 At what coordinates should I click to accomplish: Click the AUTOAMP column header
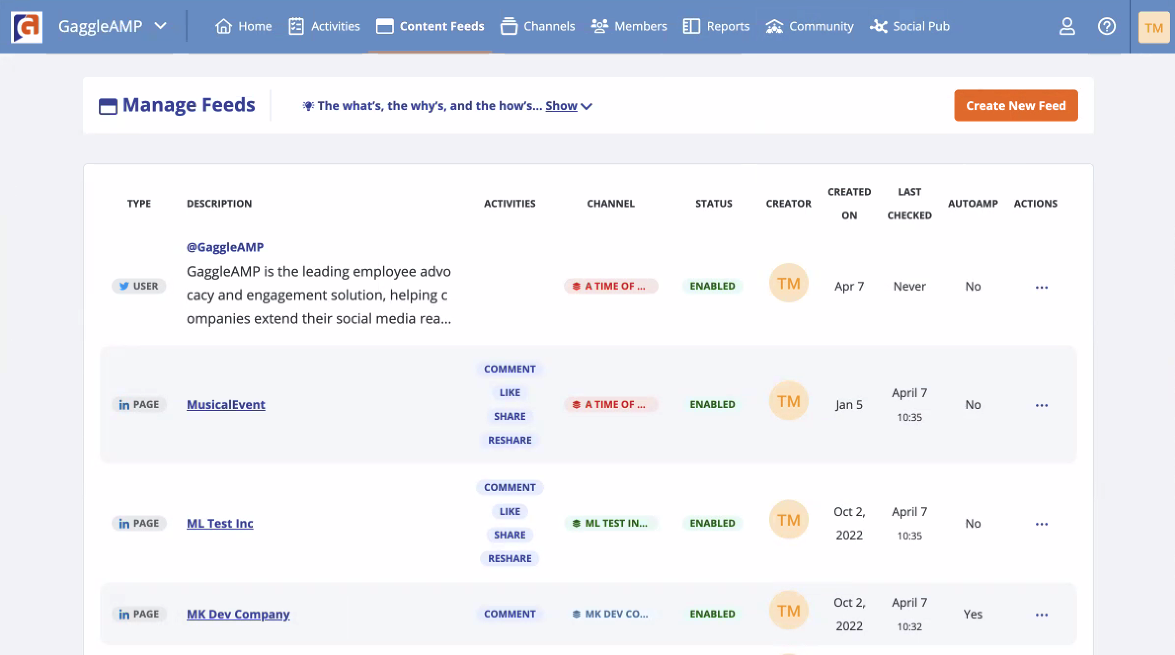point(973,204)
